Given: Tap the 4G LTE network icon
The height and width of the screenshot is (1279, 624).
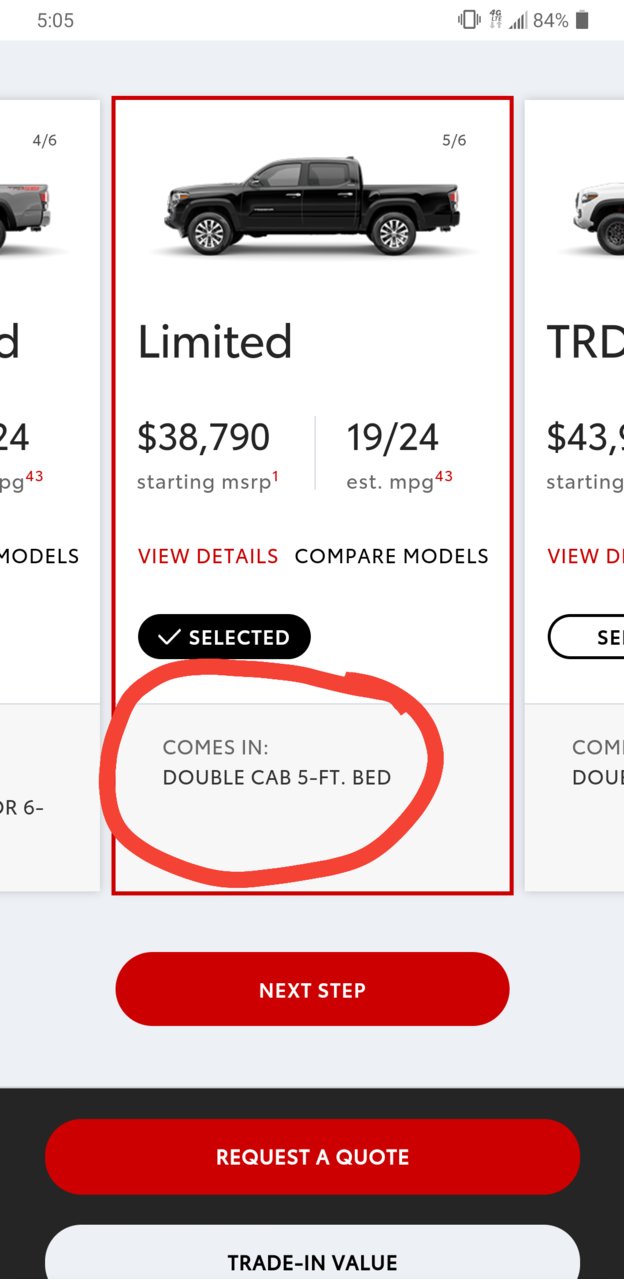Looking at the screenshot, I should [494, 20].
